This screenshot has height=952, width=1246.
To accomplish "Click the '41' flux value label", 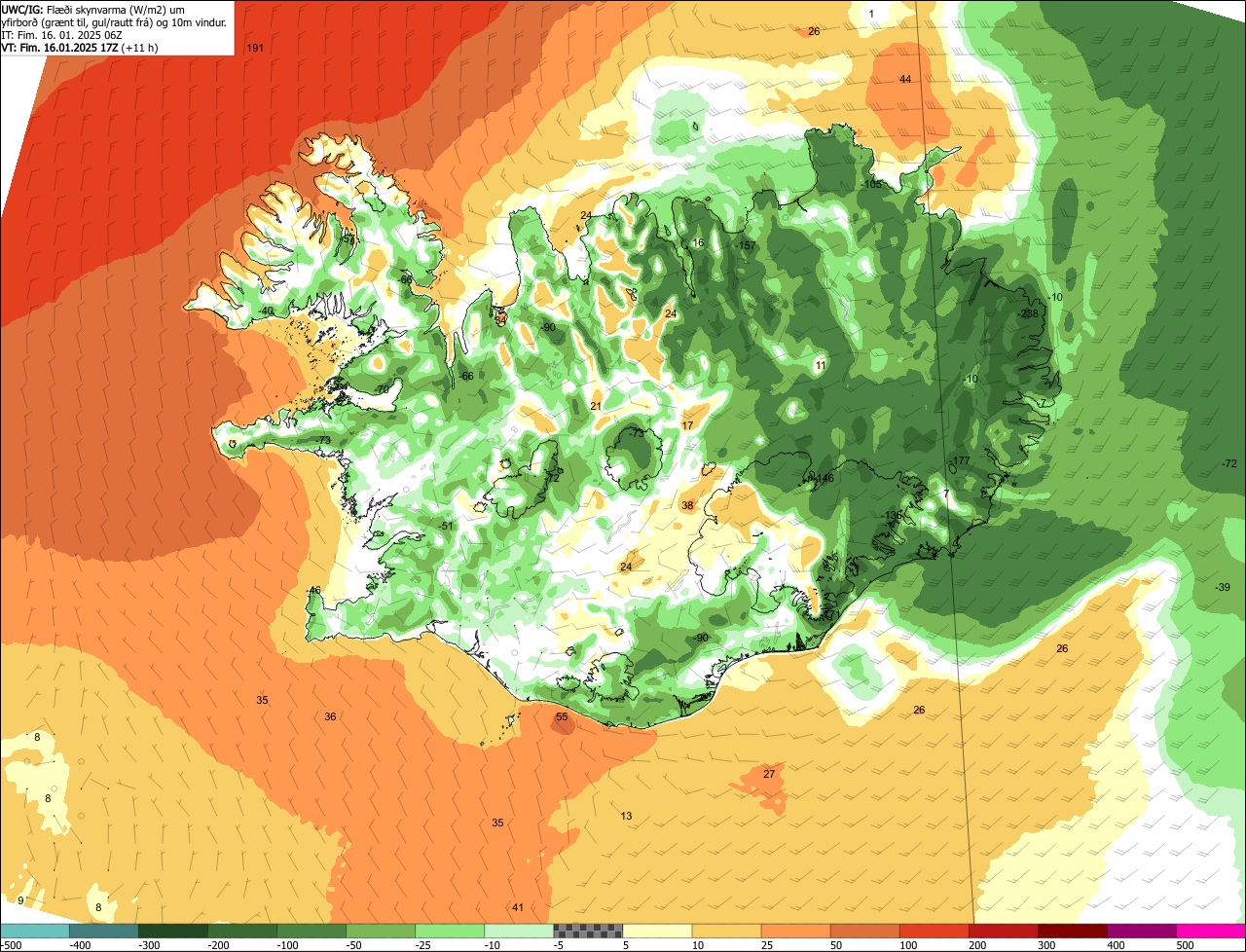I will pos(518,908).
